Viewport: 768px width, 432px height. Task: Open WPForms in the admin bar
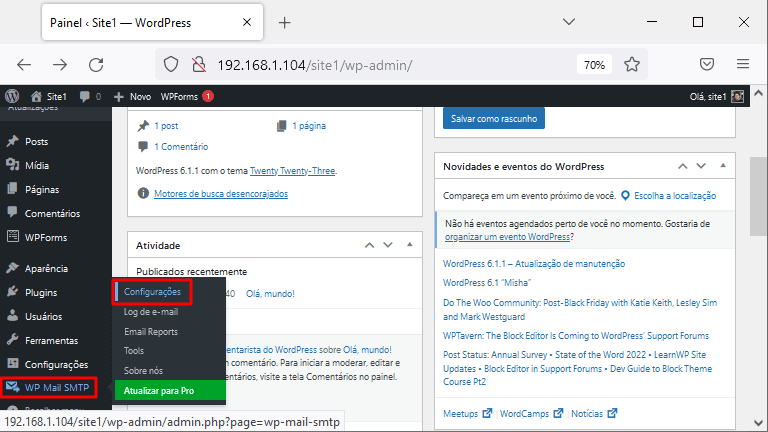point(179,96)
